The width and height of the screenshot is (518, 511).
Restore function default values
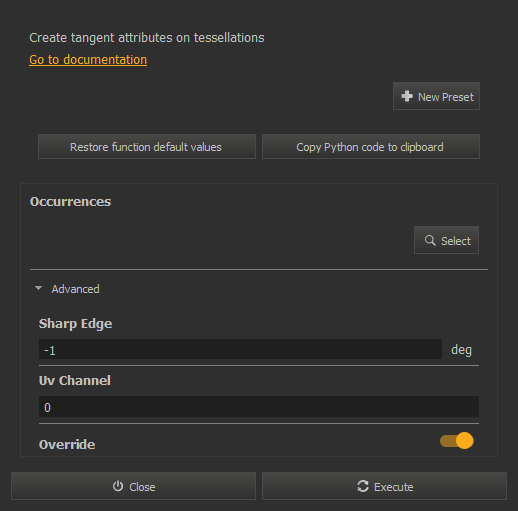[147, 147]
